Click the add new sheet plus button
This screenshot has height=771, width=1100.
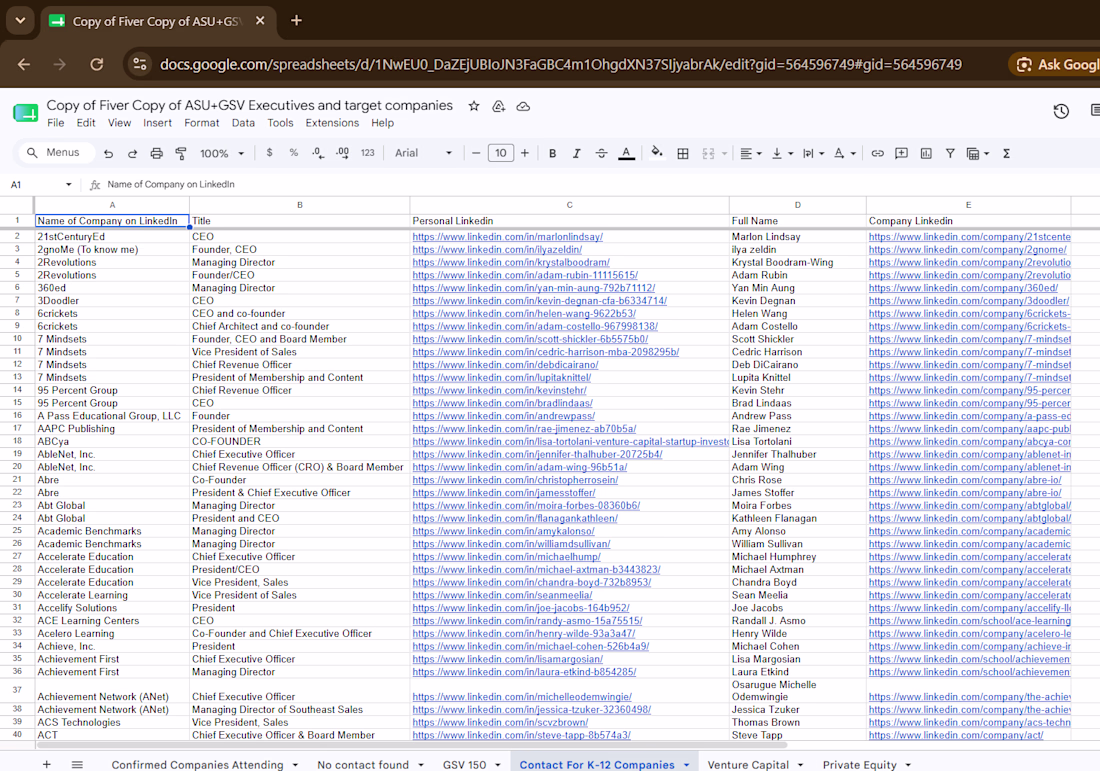click(x=46, y=764)
